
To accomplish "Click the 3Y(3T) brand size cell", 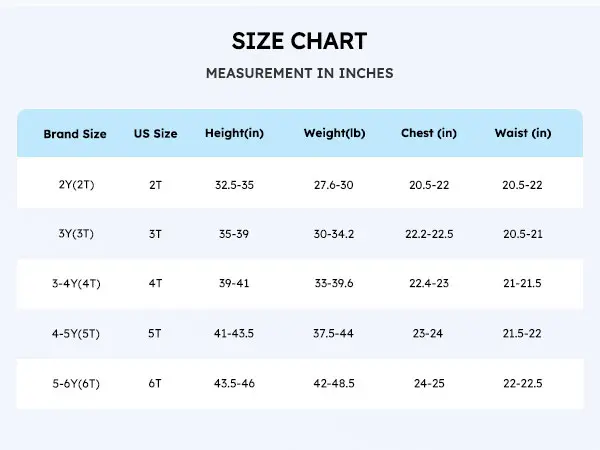I will click(75, 234).
